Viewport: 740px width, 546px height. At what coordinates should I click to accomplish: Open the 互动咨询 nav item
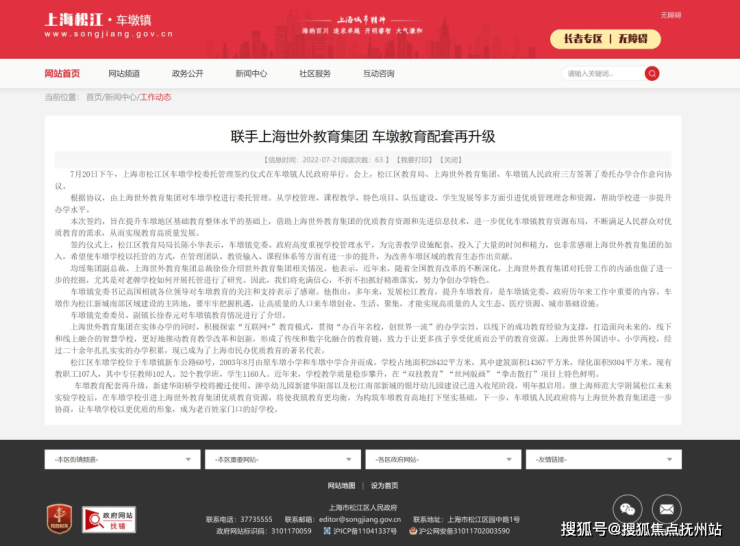(x=378, y=74)
